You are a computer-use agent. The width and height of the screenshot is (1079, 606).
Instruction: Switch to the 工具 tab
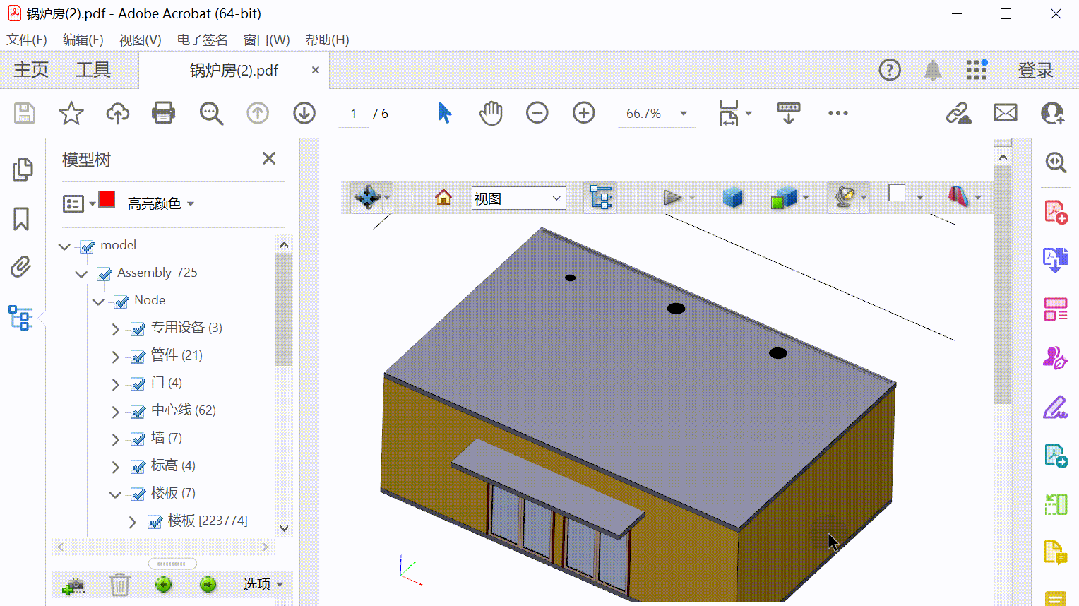[x=94, y=70]
